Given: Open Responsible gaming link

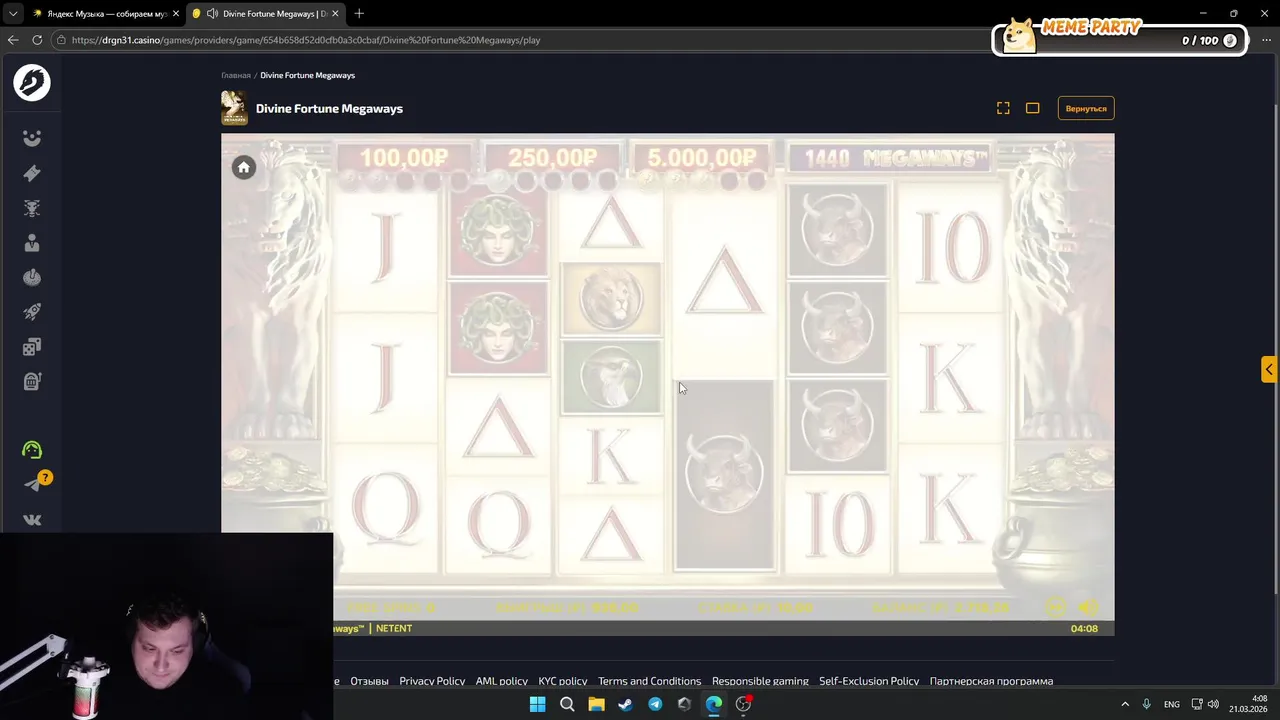Looking at the screenshot, I should point(760,681).
